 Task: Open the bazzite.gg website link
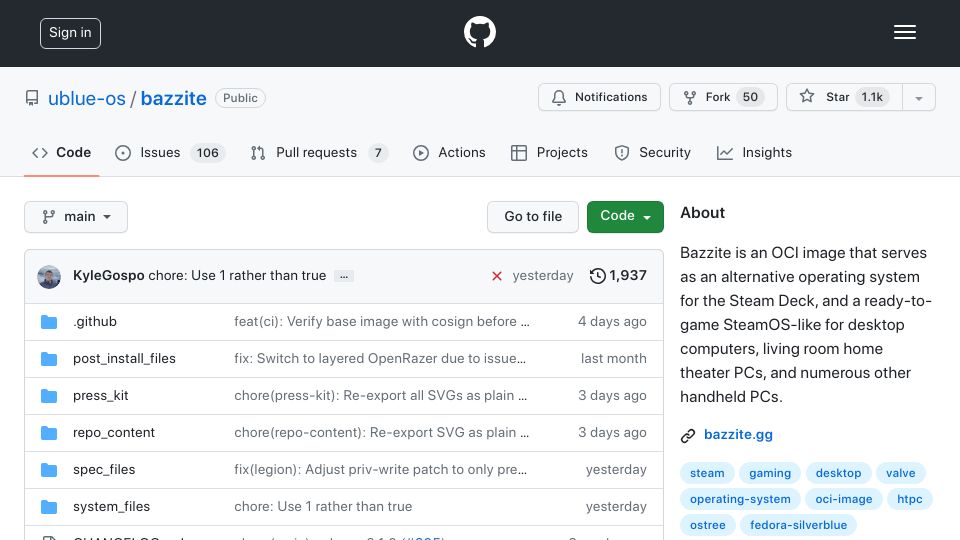(738, 435)
